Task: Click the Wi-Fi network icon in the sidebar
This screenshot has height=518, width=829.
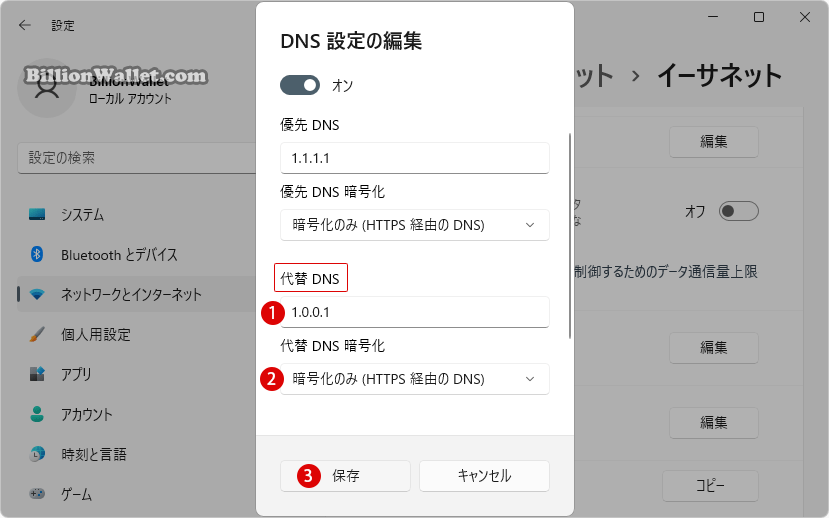Action: pos(37,294)
